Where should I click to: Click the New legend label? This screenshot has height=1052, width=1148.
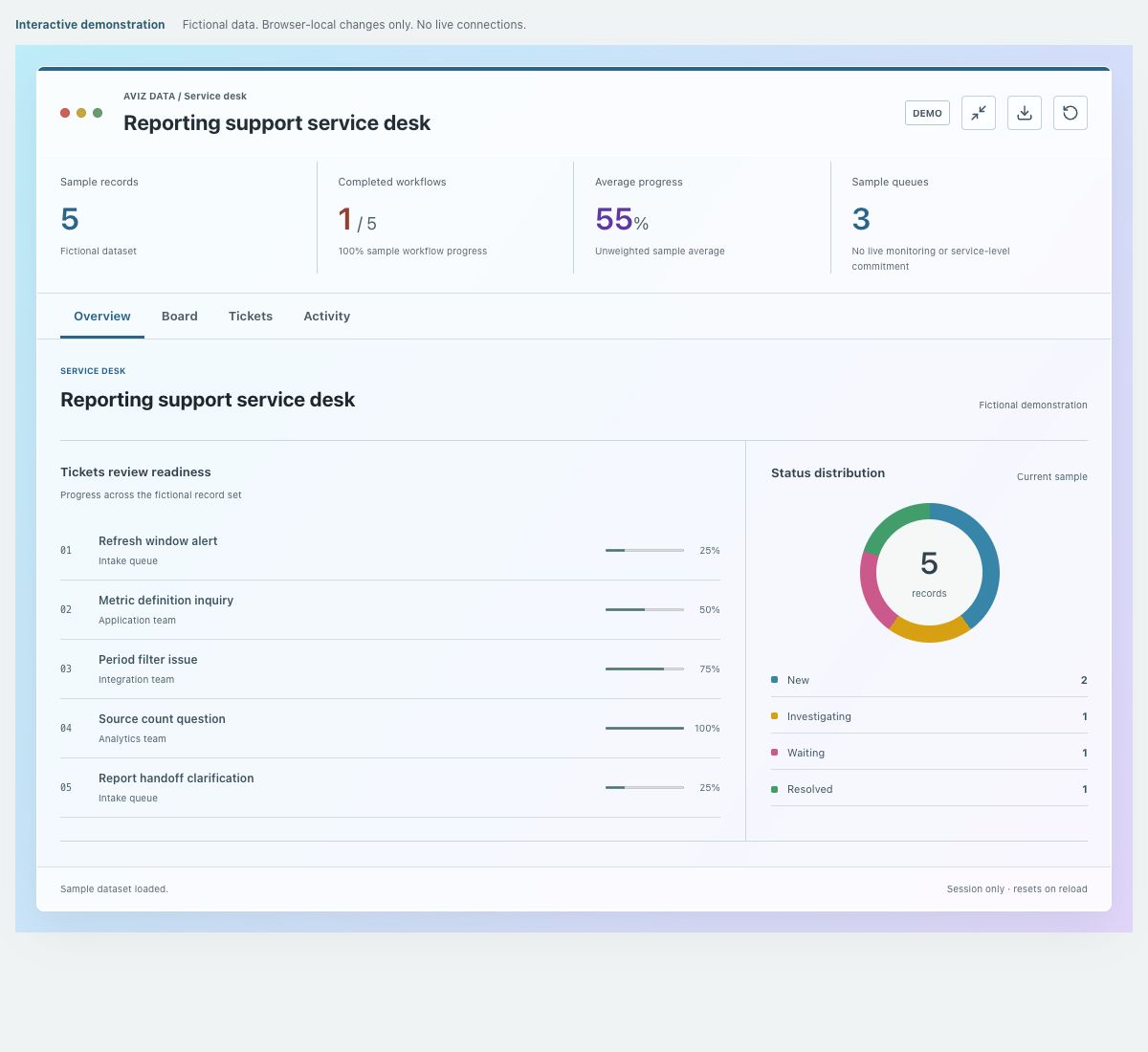pos(798,680)
